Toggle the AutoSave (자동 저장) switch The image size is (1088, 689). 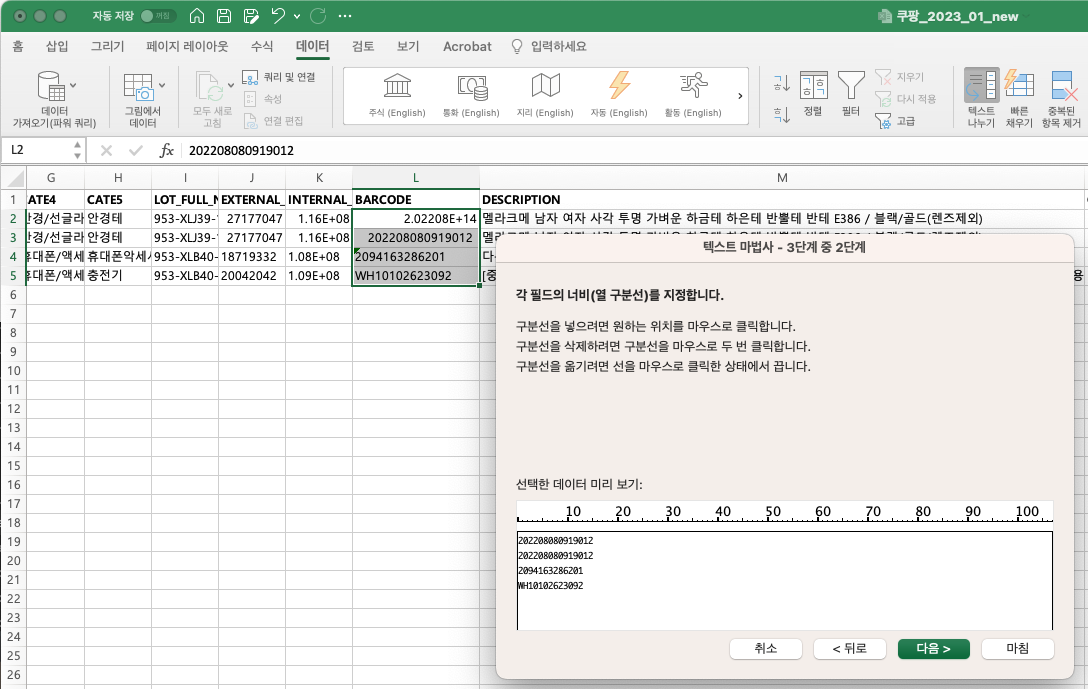159,17
